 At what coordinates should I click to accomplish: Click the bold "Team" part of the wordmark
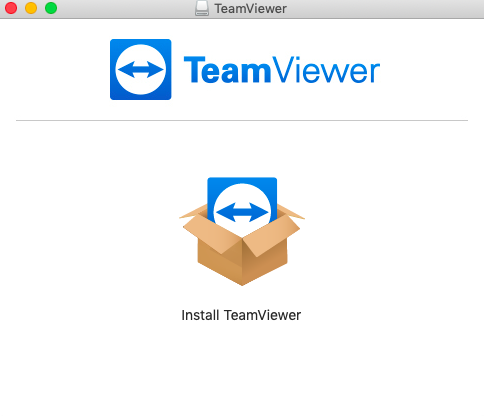pyautogui.click(x=227, y=70)
